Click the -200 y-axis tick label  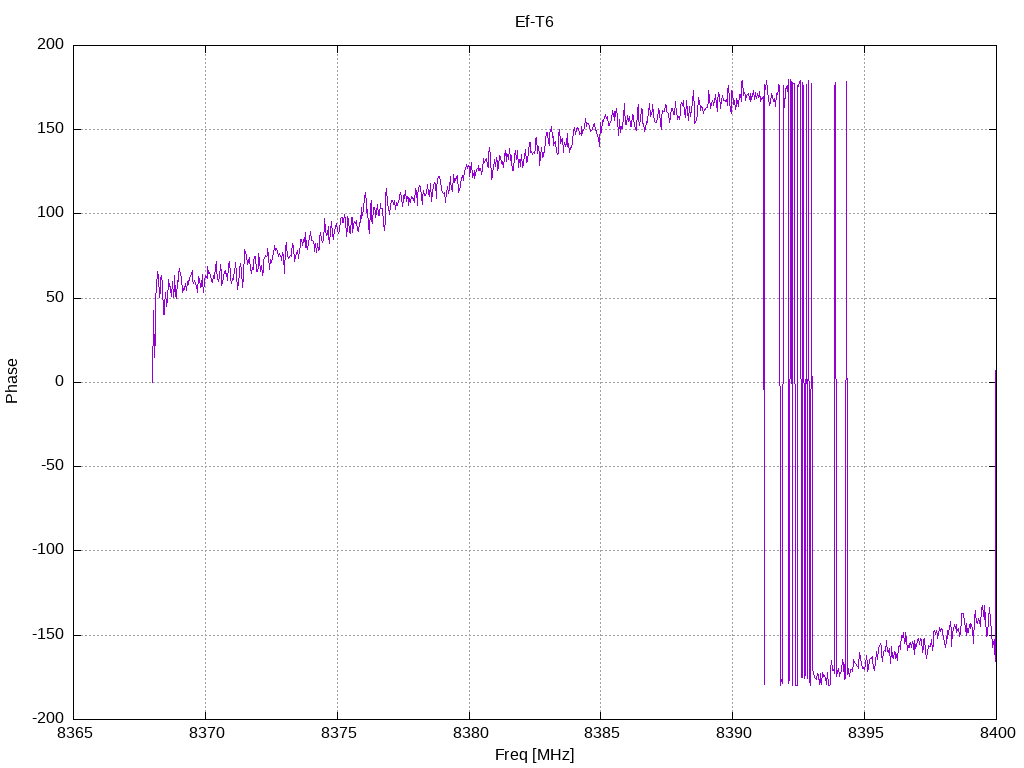[x=48, y=718]
